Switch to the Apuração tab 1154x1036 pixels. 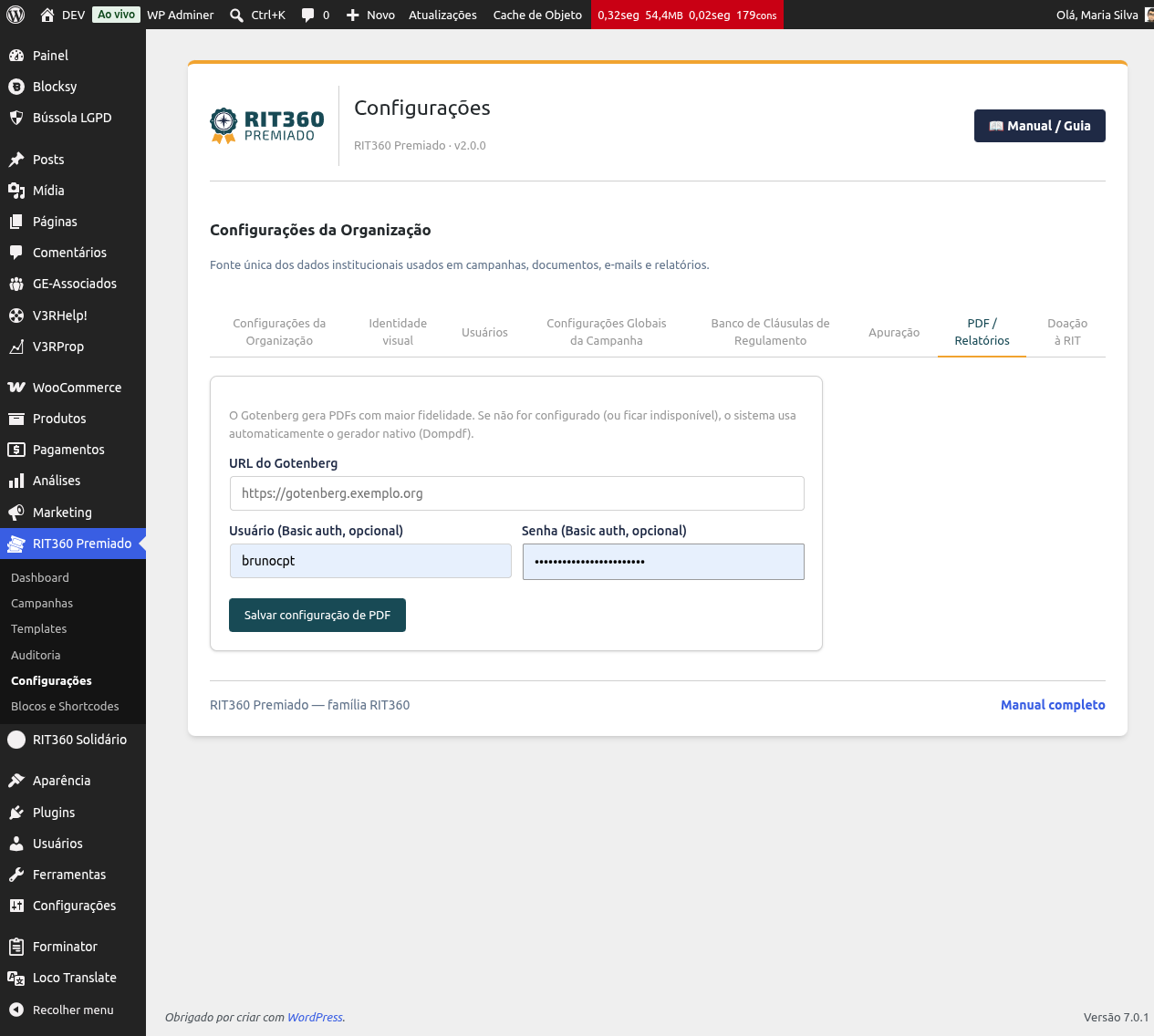pyautogui.click(x=894, y=332)
